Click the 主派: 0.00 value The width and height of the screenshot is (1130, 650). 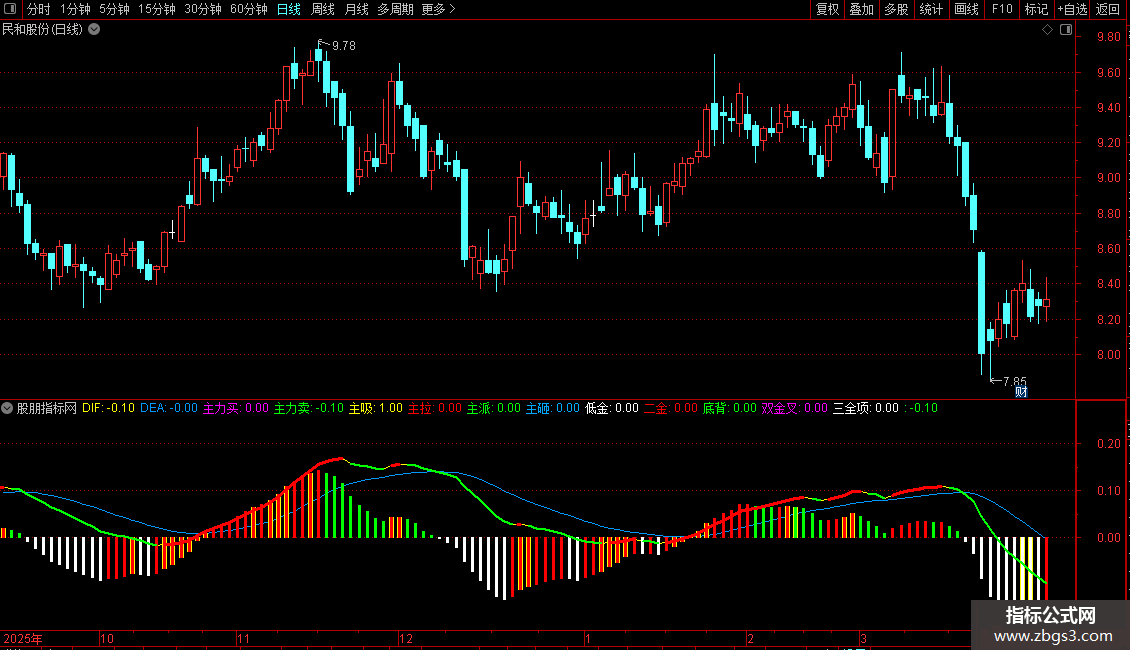pyautogui.click(x=494, y=408)
